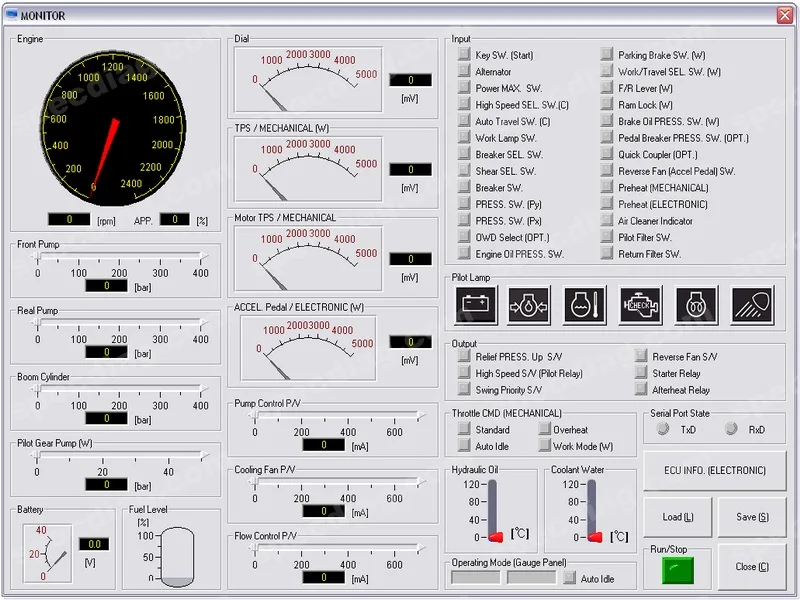
Task: Toggle the Parking Brake SW (W) checkbox
Action: tap(608, 55)
